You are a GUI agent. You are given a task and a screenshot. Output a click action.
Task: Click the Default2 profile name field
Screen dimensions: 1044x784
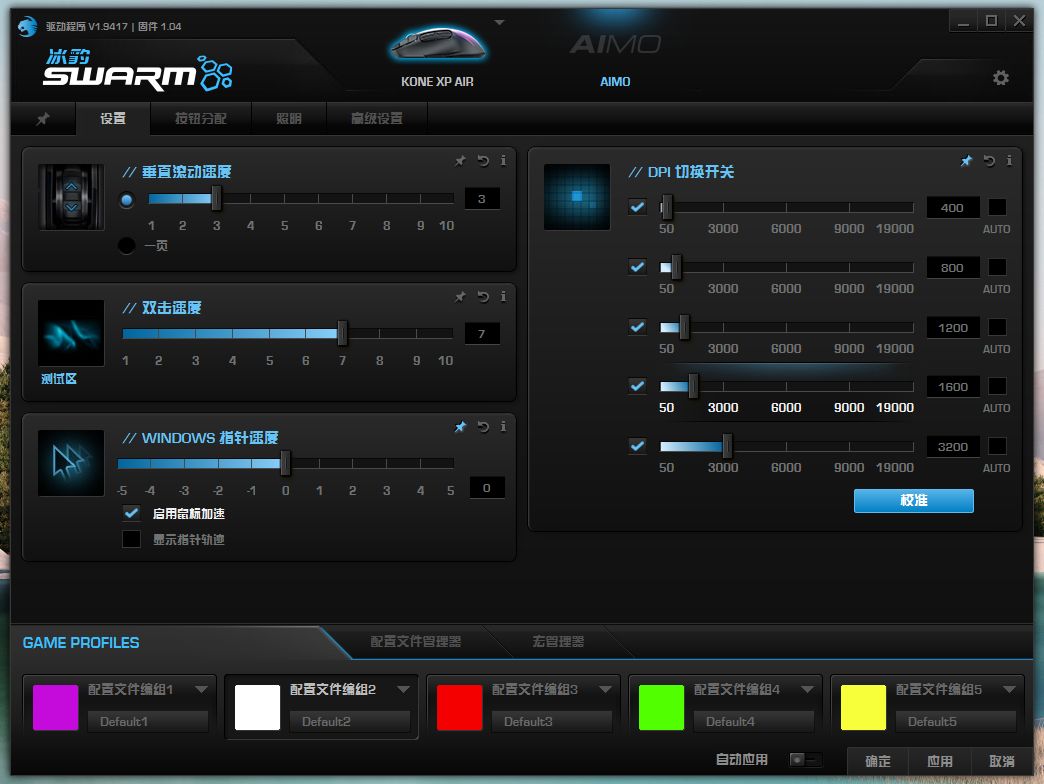350,721
